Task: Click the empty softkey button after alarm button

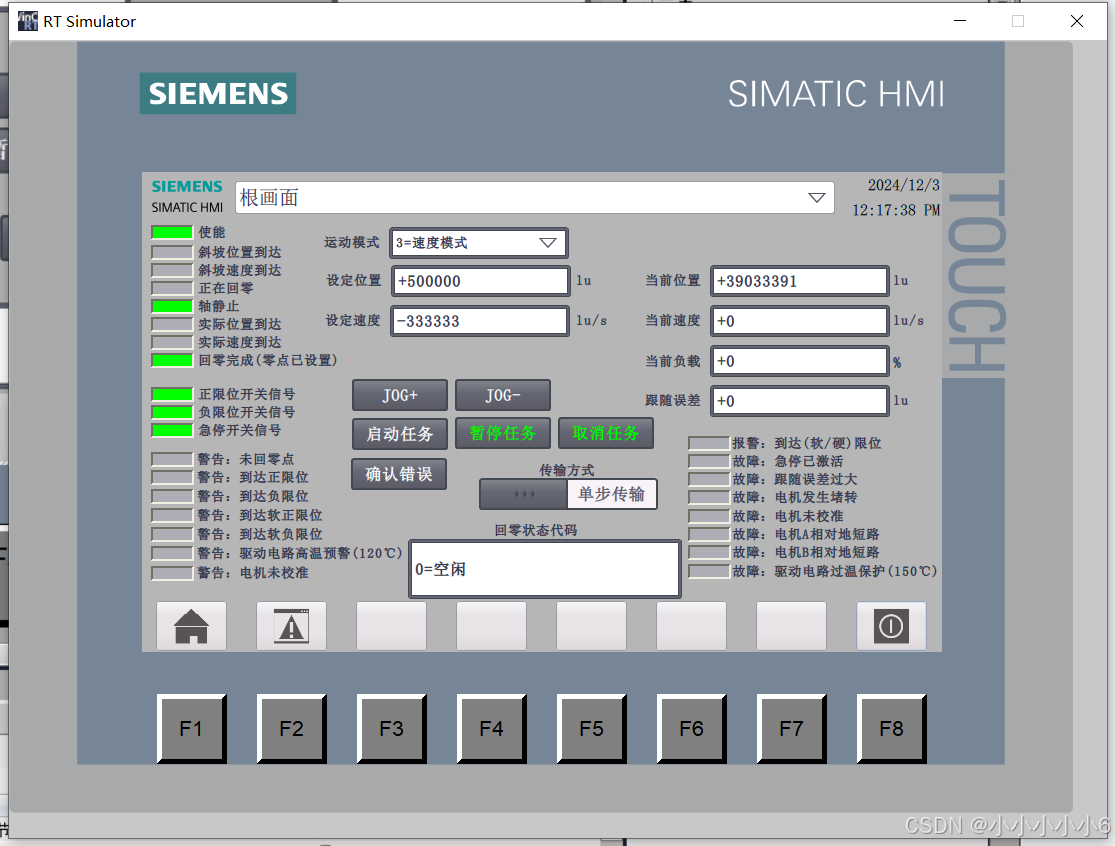Action: tap(391, 626)
